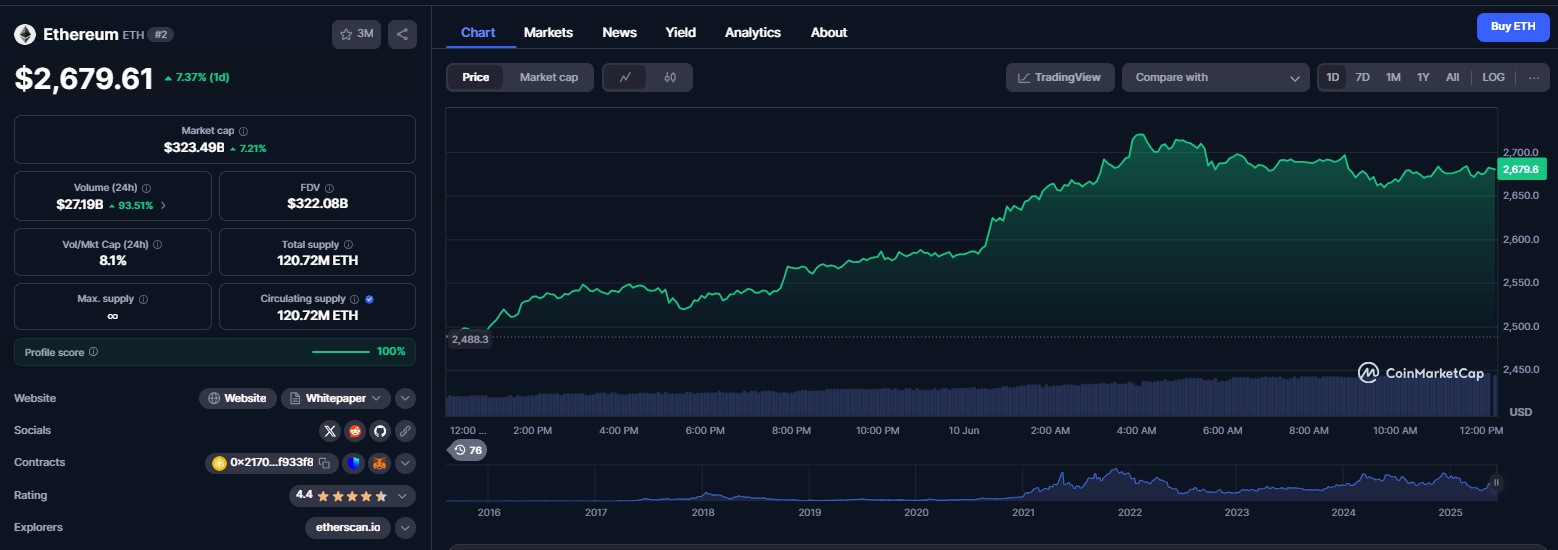Open the Reddit social icon

point(355,431)
